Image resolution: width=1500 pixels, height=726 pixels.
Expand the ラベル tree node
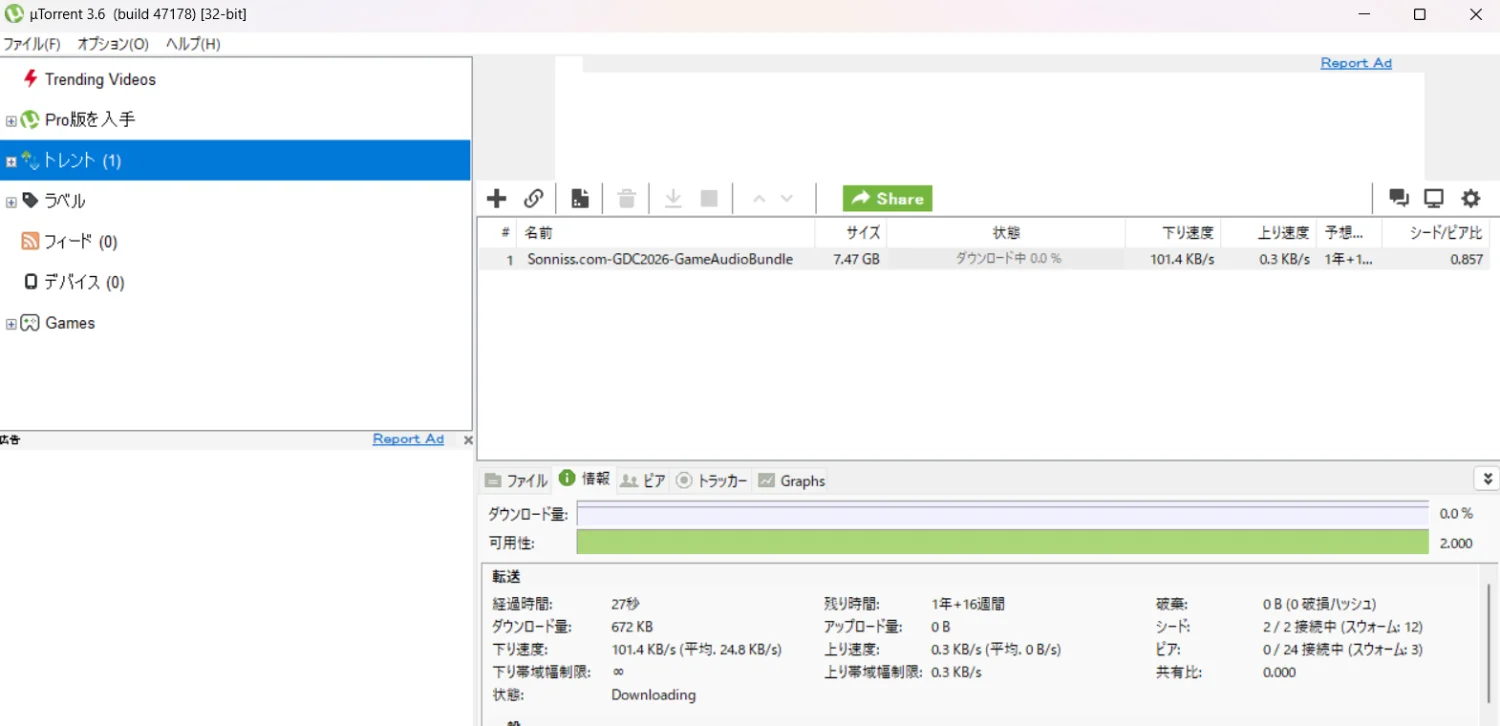11,202
